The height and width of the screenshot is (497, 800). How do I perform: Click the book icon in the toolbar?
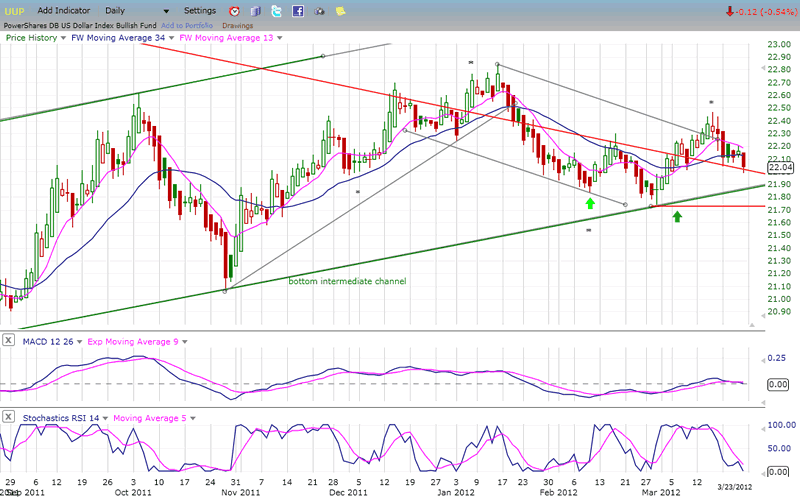pos(254,11)
